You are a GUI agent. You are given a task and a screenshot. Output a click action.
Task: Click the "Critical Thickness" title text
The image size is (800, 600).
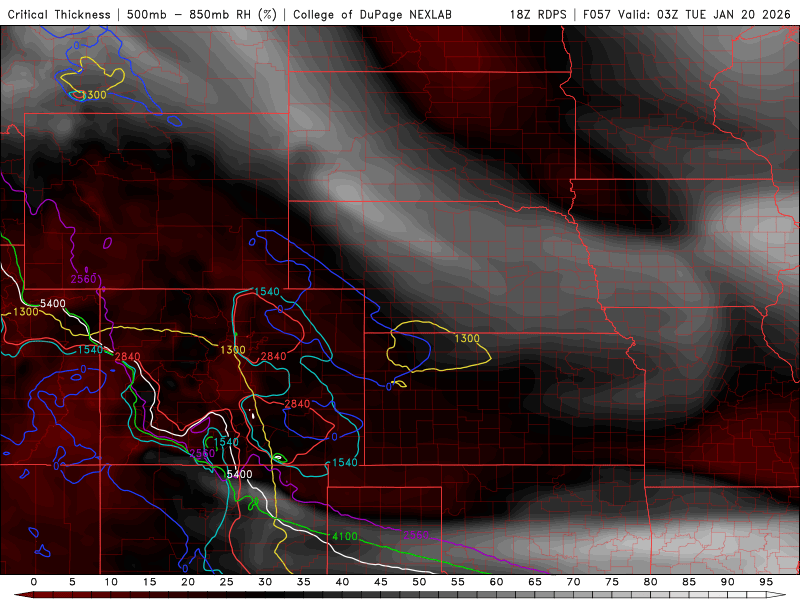[59, 14]
